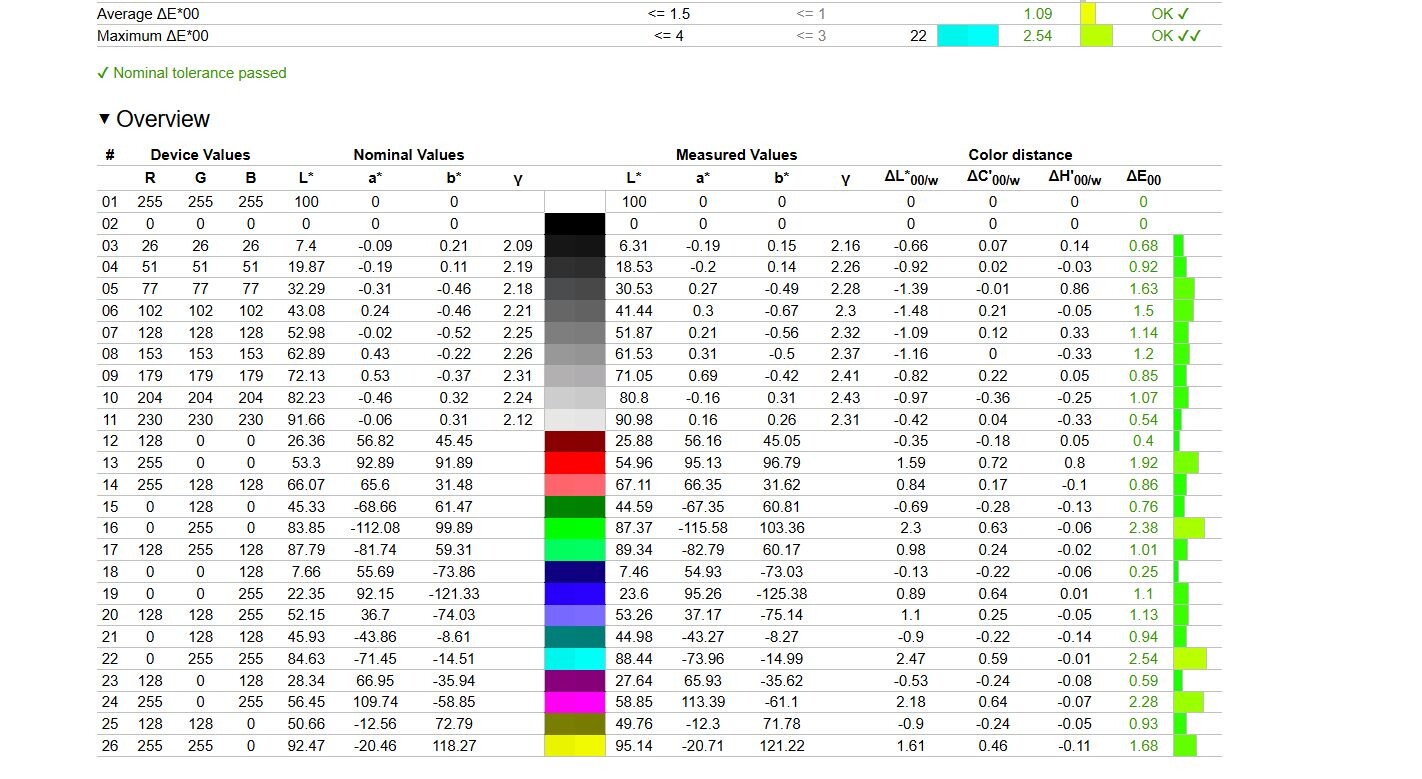Click the magenta swatch in row 24

pyautogui.click(x=575, y=702)
